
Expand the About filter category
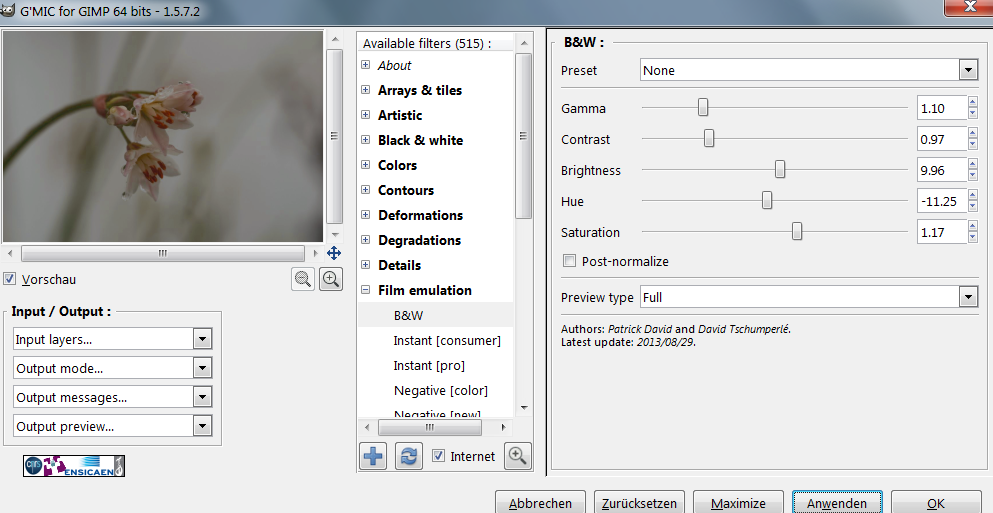pyautogui.click(x=365, y=65)
